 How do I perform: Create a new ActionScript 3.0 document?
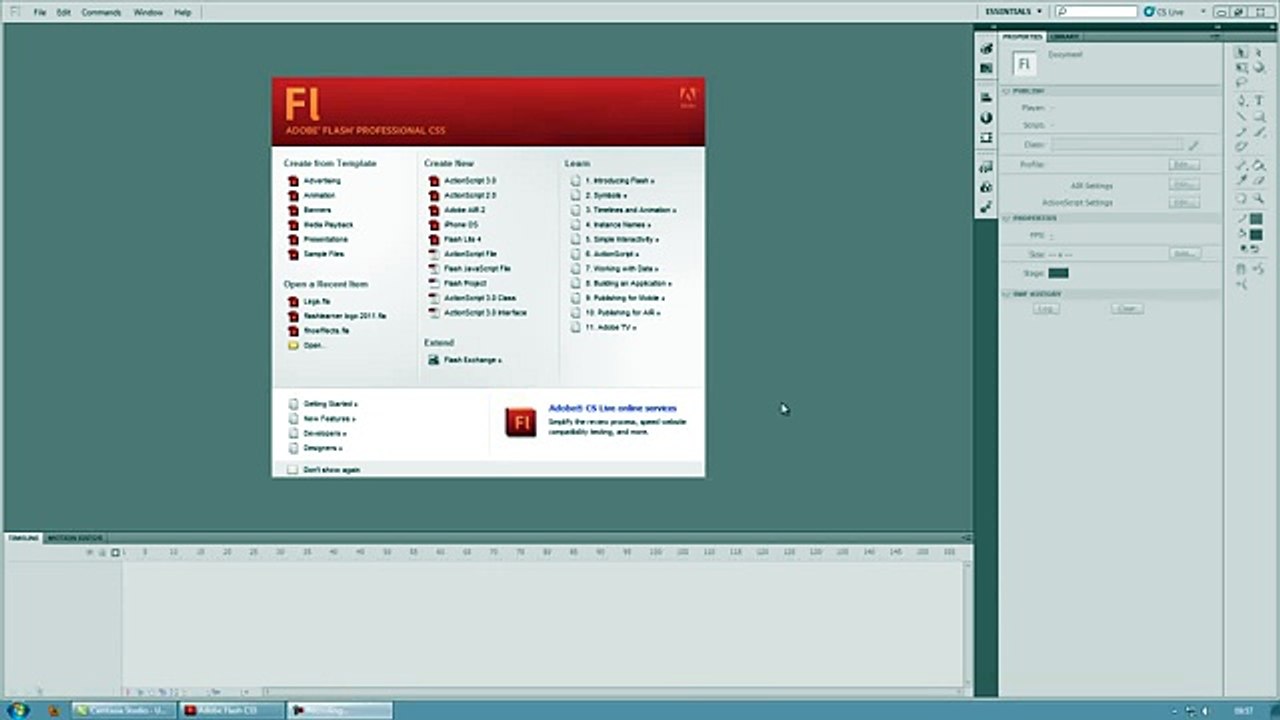tap(470, 181)
